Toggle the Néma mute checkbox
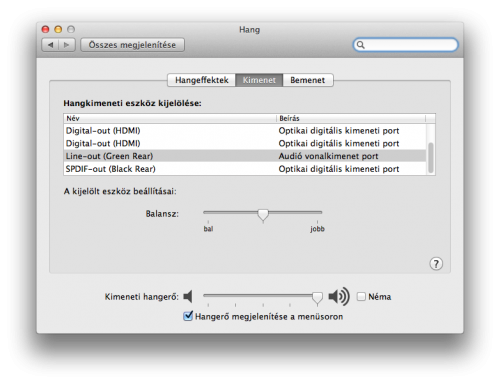Image resolution: width=500 pixels, height=384 pixels. point(361,296)
